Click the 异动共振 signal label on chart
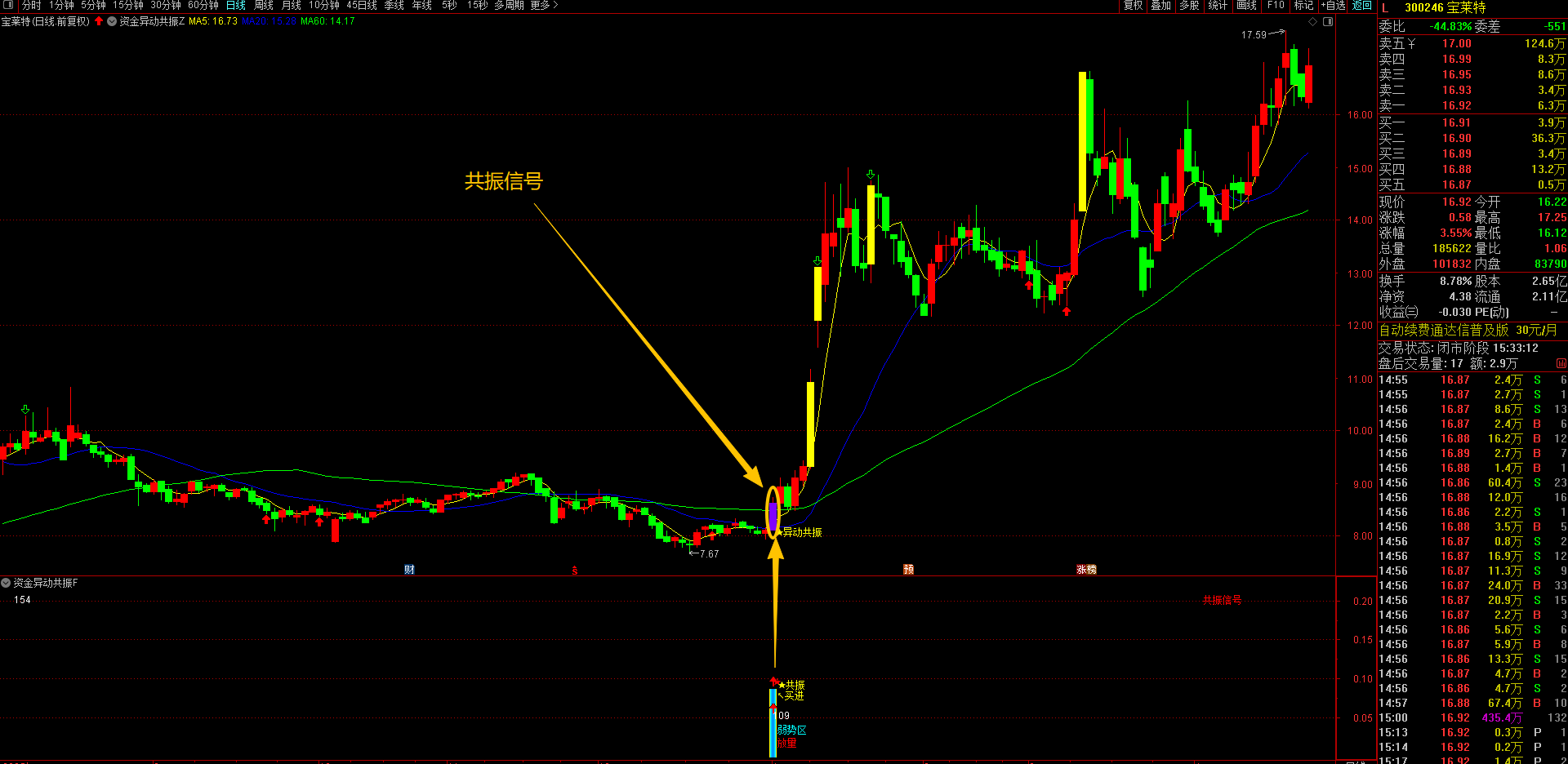The height and width of the screenshot is (764, 1568). point(802,532)
